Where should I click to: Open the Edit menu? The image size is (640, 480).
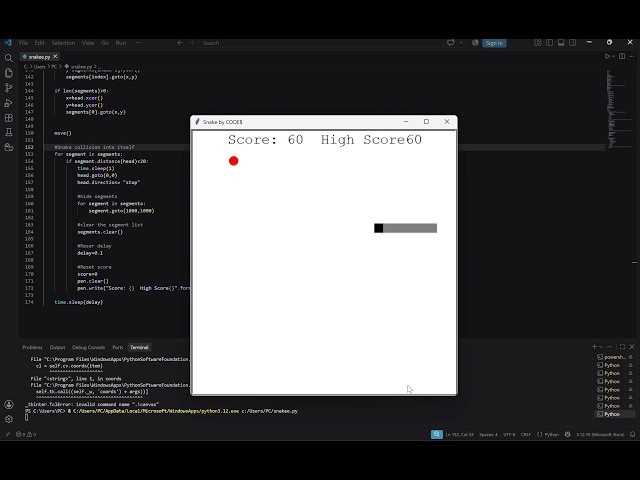(x=39, y=42)
